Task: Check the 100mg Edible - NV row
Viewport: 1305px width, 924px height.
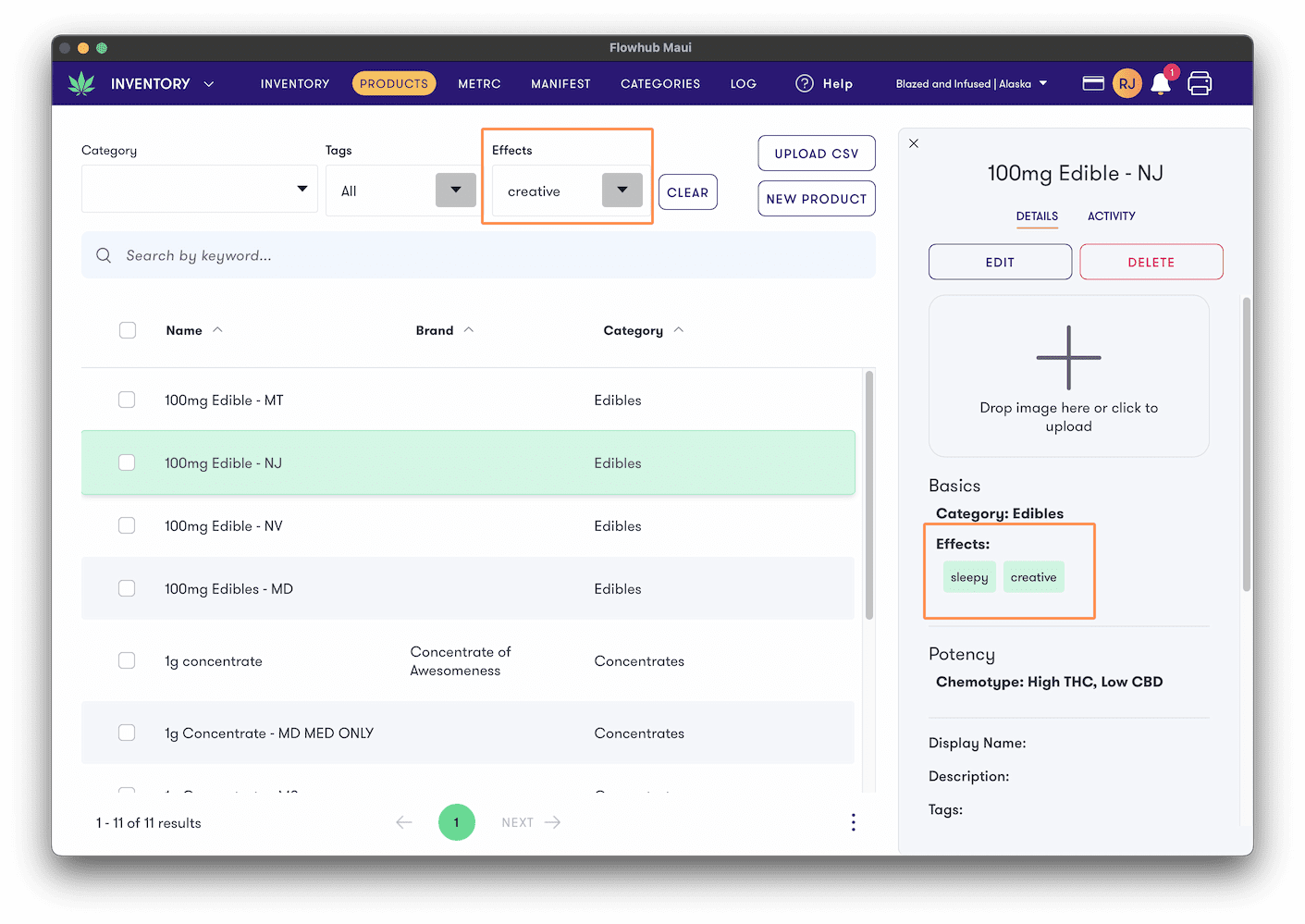Action: pos(127,525)
